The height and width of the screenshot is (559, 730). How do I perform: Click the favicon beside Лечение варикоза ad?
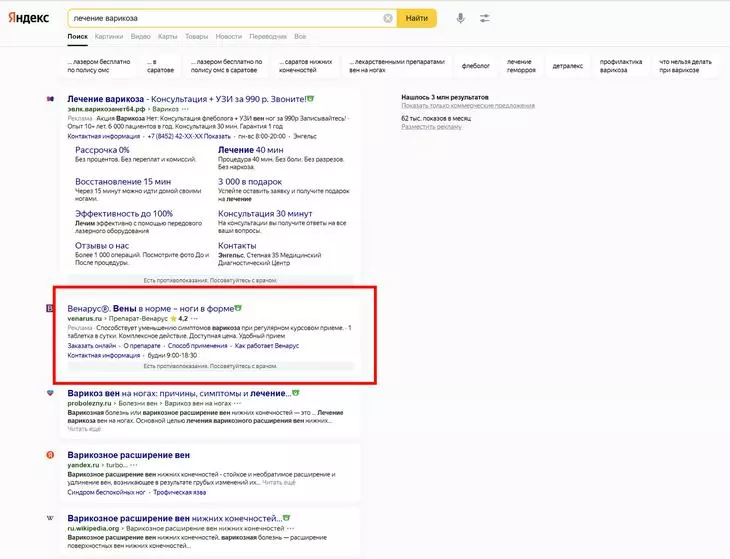[50, 99]
